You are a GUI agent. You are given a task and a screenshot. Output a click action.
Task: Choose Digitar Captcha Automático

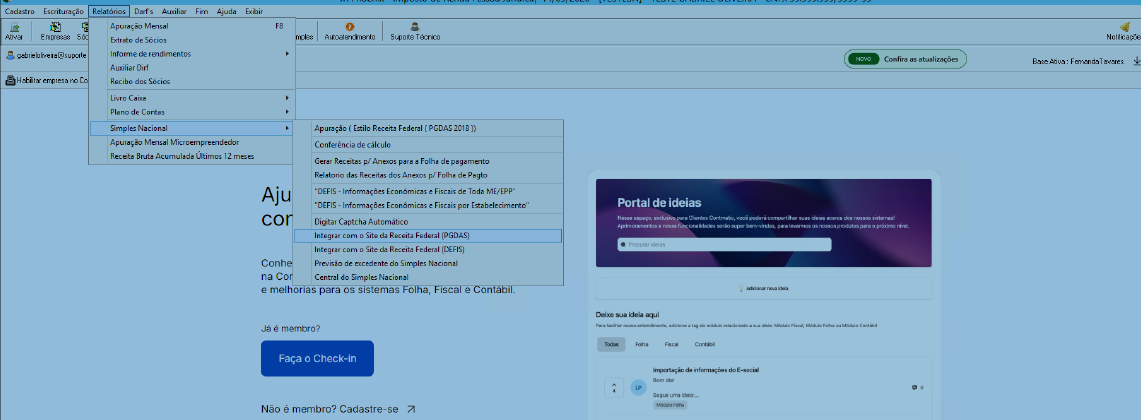(x=428, y=221)
